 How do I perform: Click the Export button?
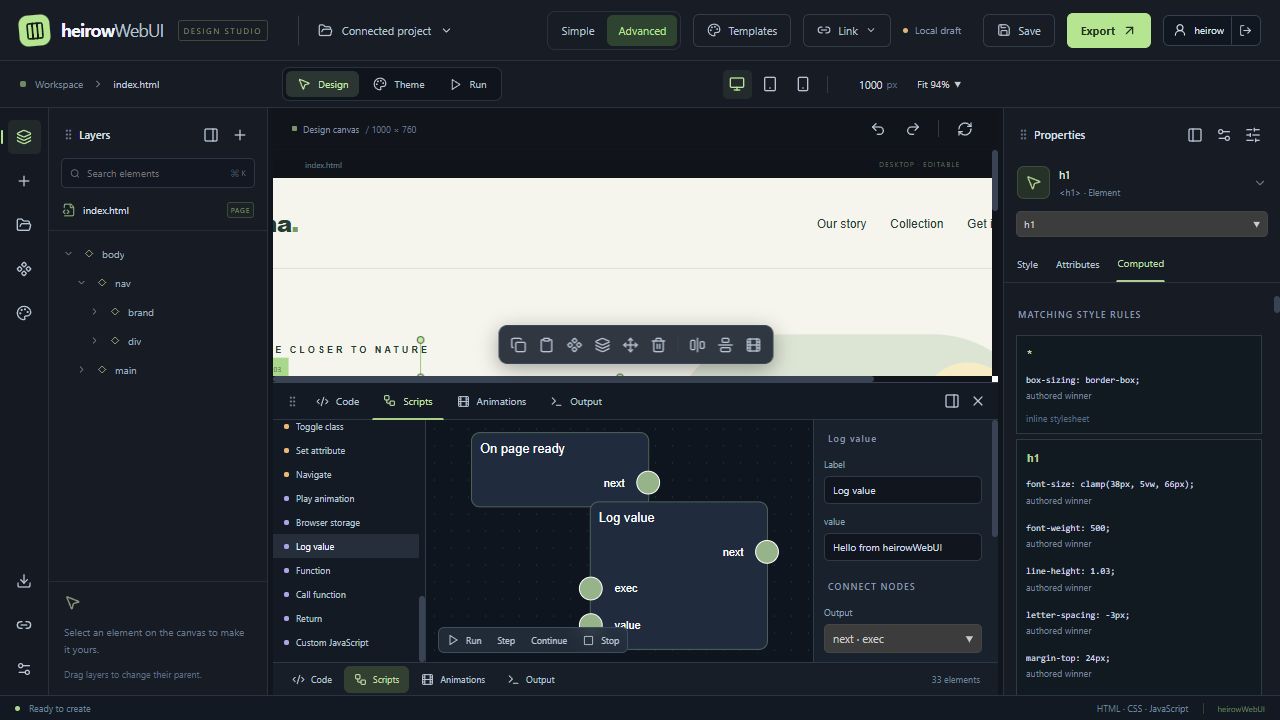point(1108,31)
